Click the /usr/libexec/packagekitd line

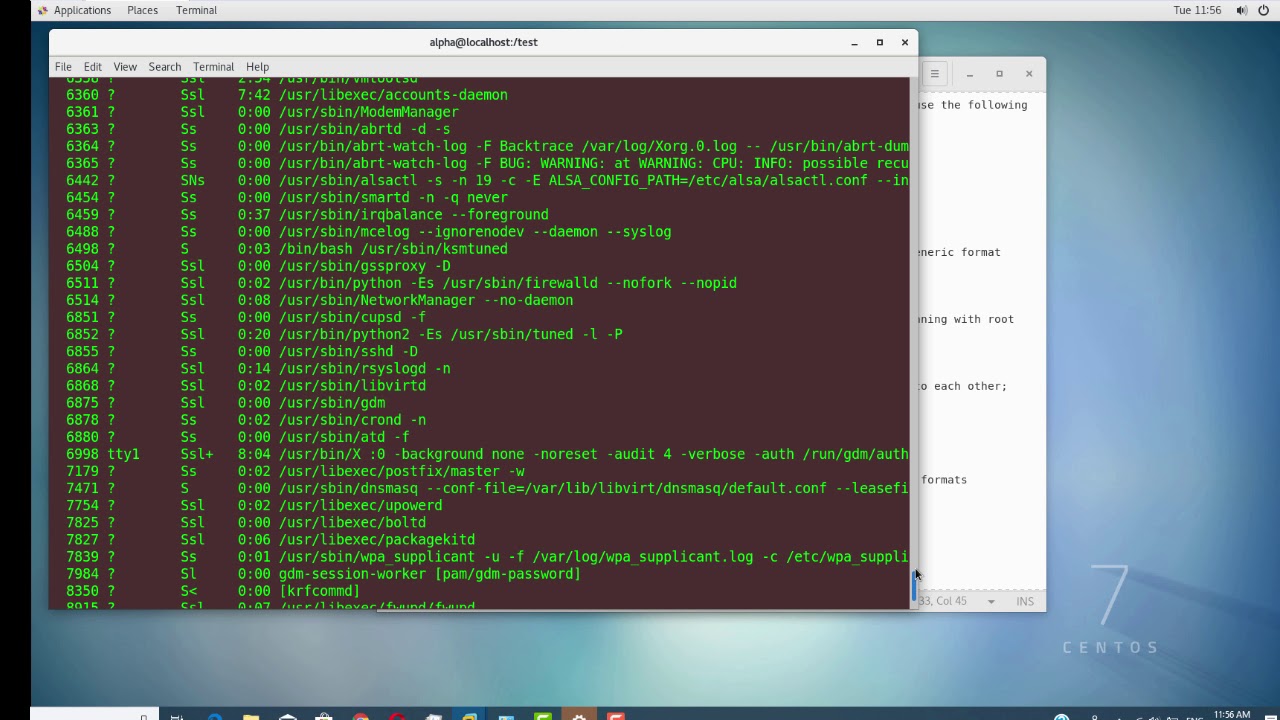point(270,539)
